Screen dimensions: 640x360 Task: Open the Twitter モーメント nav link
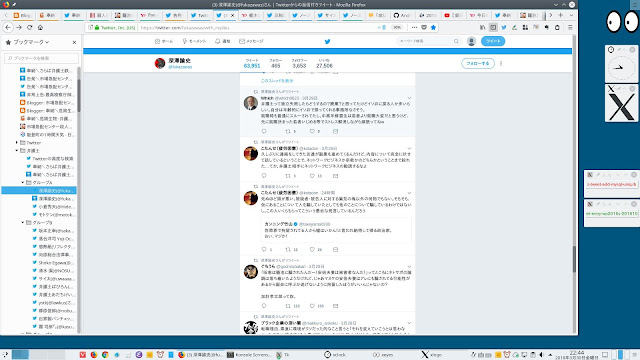(194, 41)
